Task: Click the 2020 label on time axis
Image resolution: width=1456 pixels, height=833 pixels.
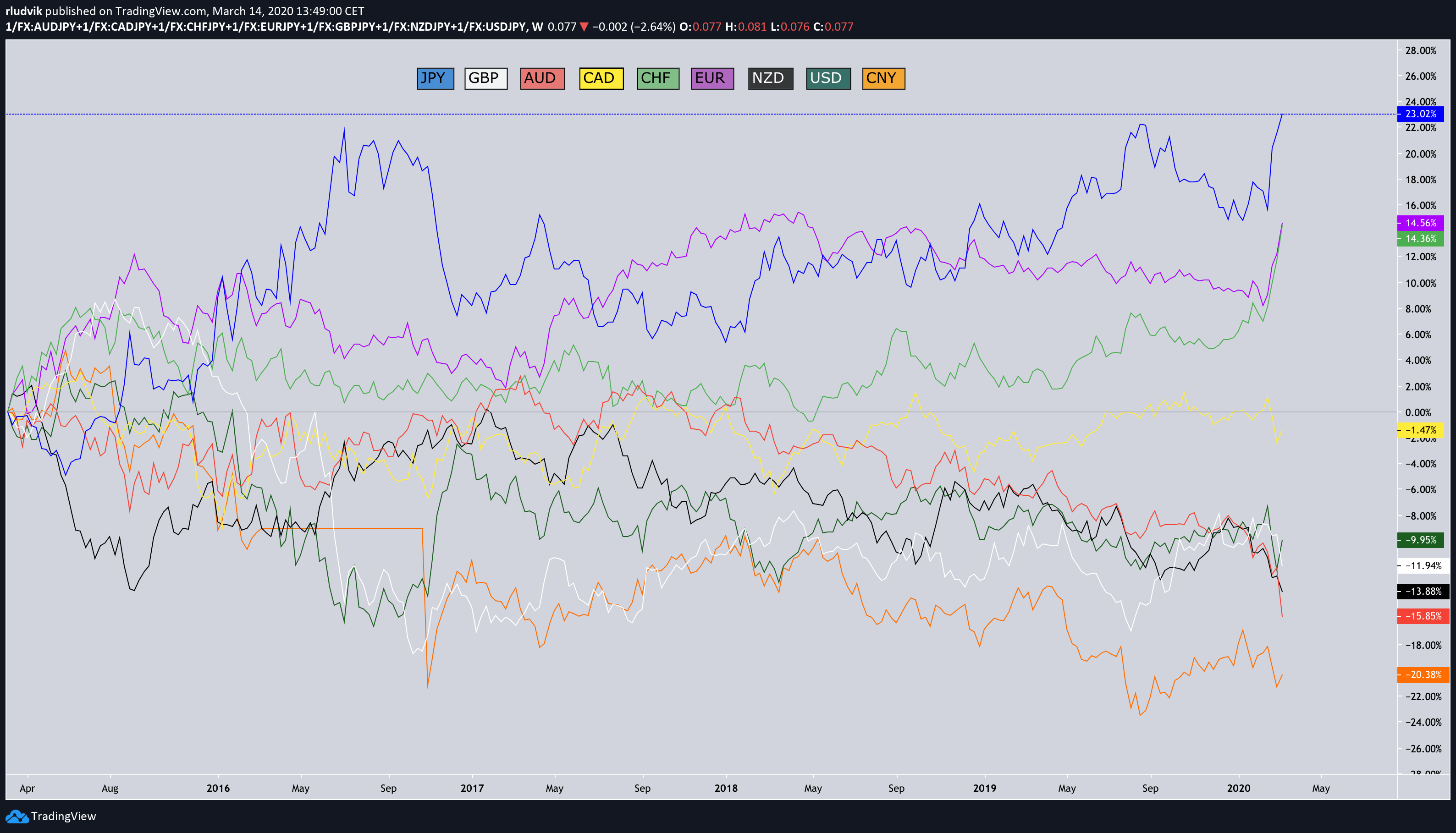Action: pyautogui.click(x=1239, y=789)
